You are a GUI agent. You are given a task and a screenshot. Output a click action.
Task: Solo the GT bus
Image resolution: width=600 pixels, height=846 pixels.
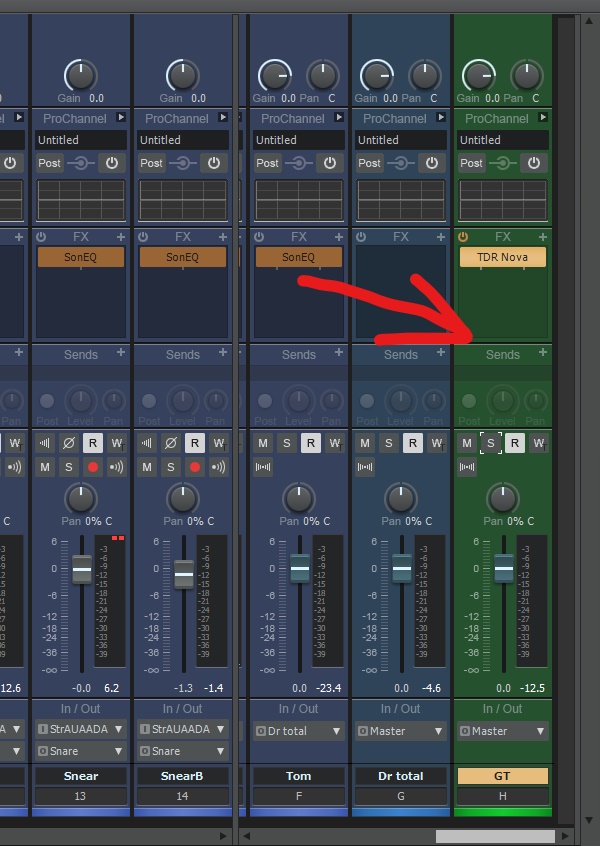tap(490, 443)
